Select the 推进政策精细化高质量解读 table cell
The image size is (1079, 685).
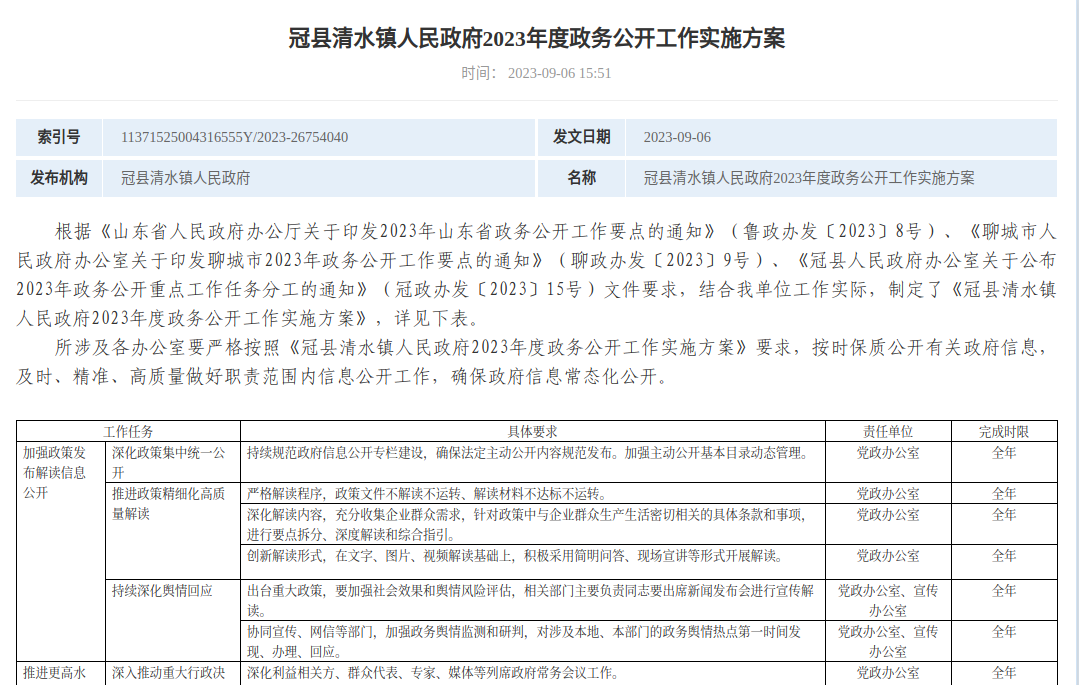coord(168,504)
